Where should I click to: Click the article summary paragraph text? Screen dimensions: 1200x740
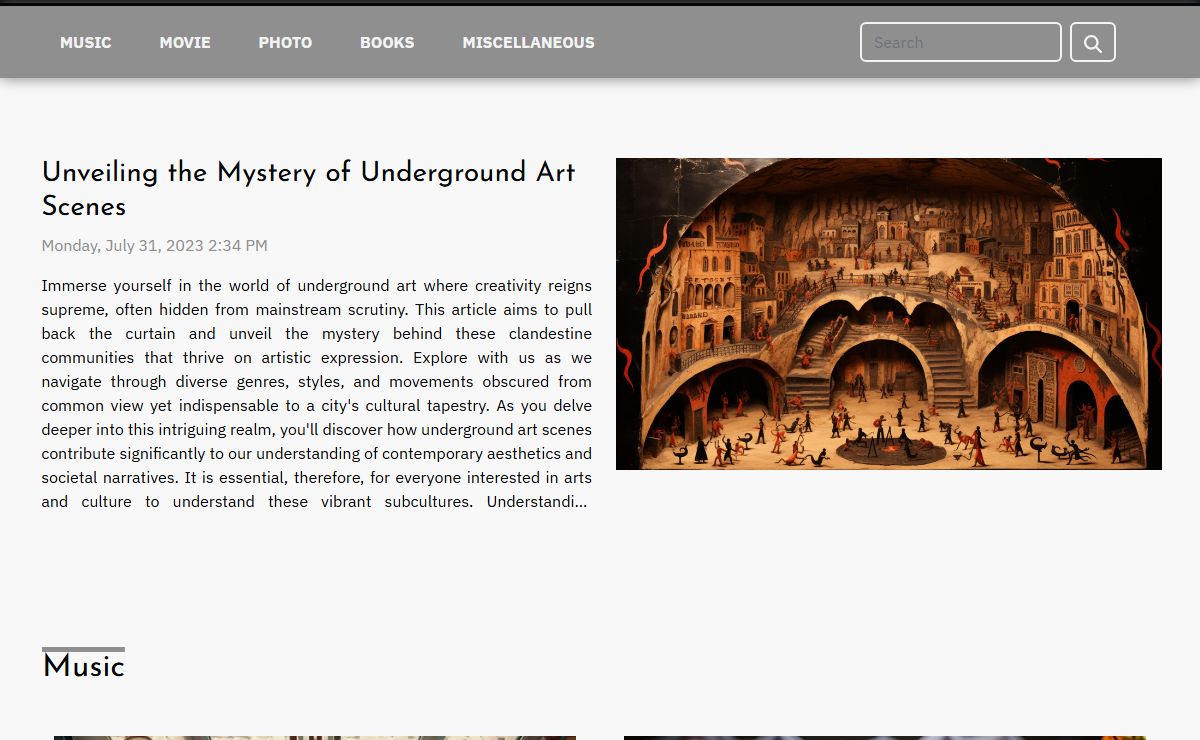pos(316,393)
